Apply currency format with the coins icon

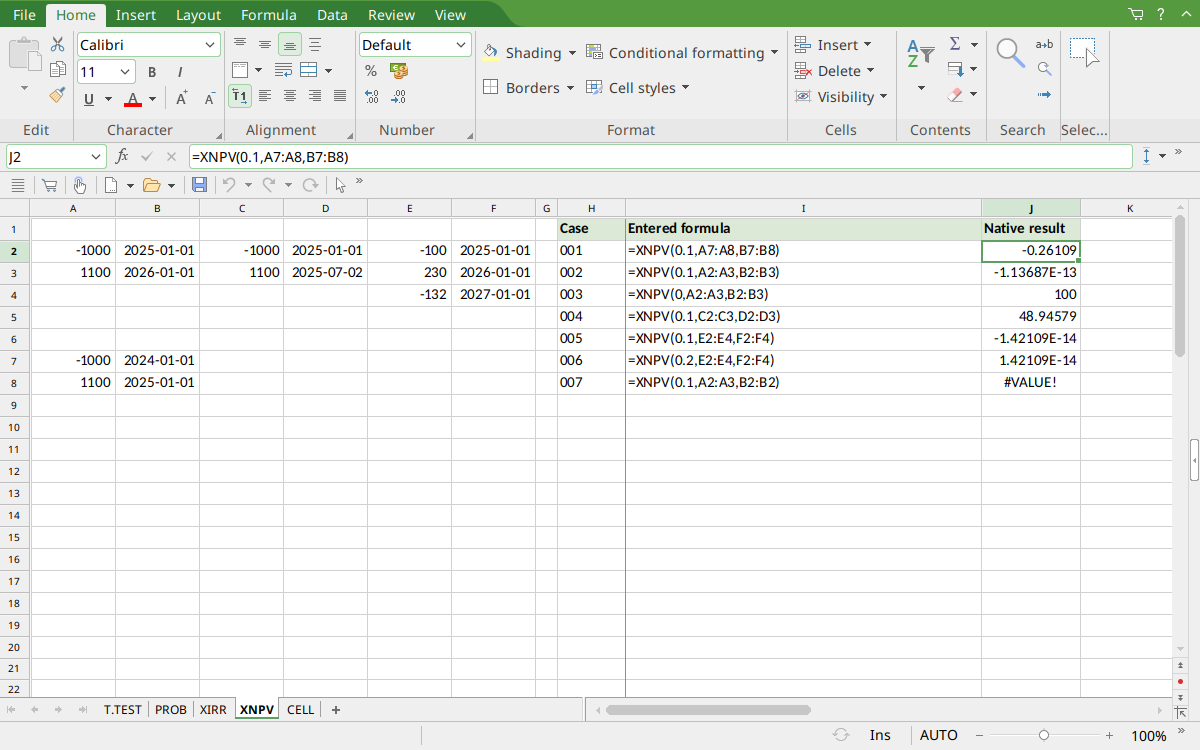[398, 71]
